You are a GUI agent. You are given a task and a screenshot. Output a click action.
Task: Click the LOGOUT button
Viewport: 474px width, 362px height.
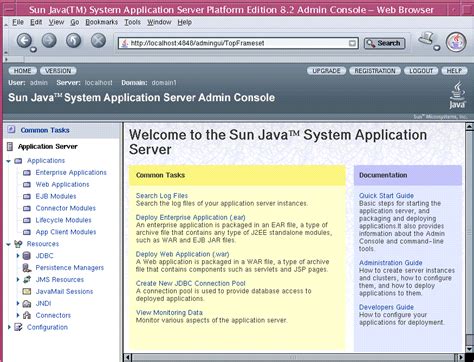click(x=421, y=71)
